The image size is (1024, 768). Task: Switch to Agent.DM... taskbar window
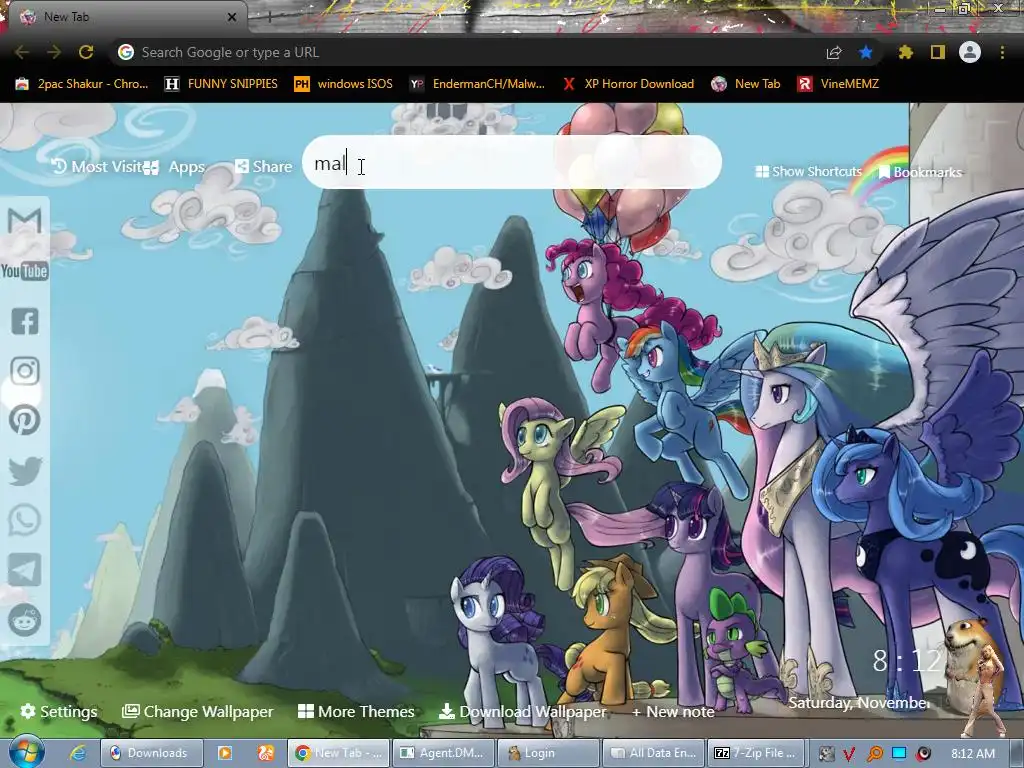coord(445,753)
